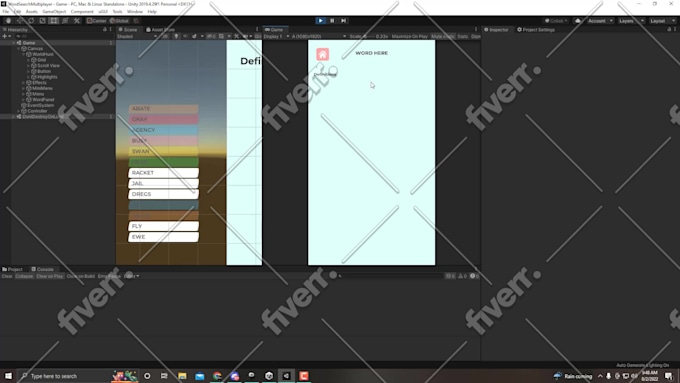This screenshot has height=383, width=680.
Task: Switch to the Project Settings tab
Action: click(536, 29)
